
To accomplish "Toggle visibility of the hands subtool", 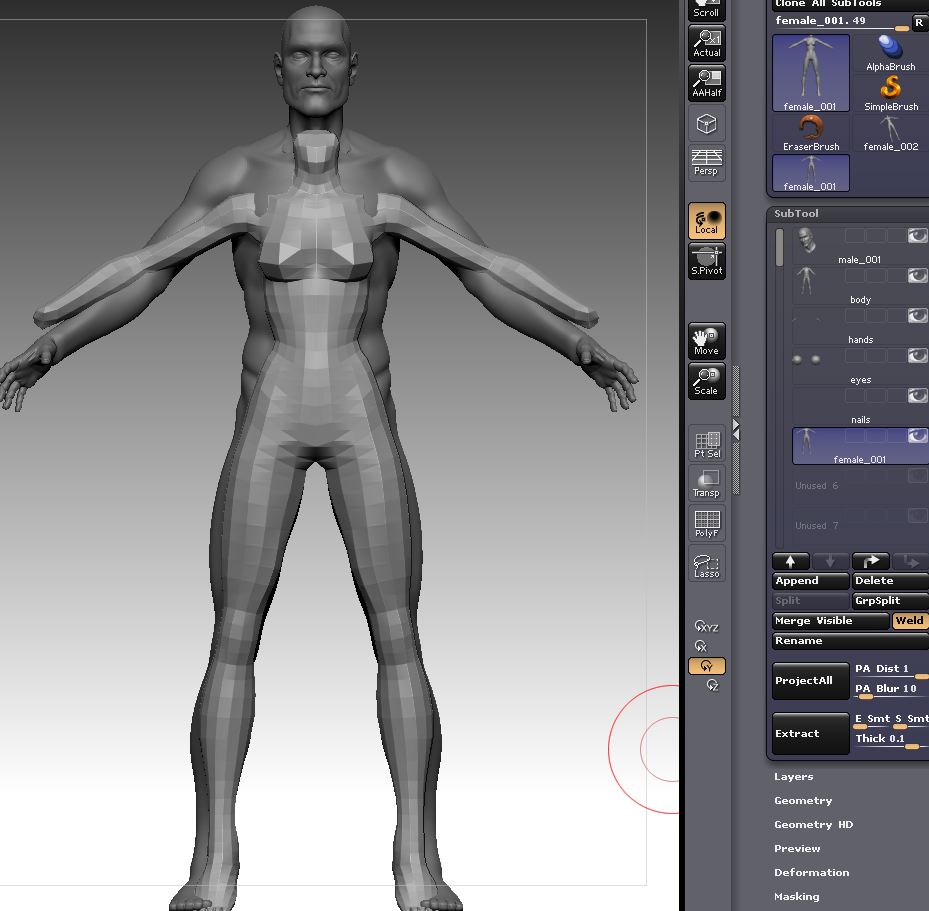I will (x=916, y=316).
